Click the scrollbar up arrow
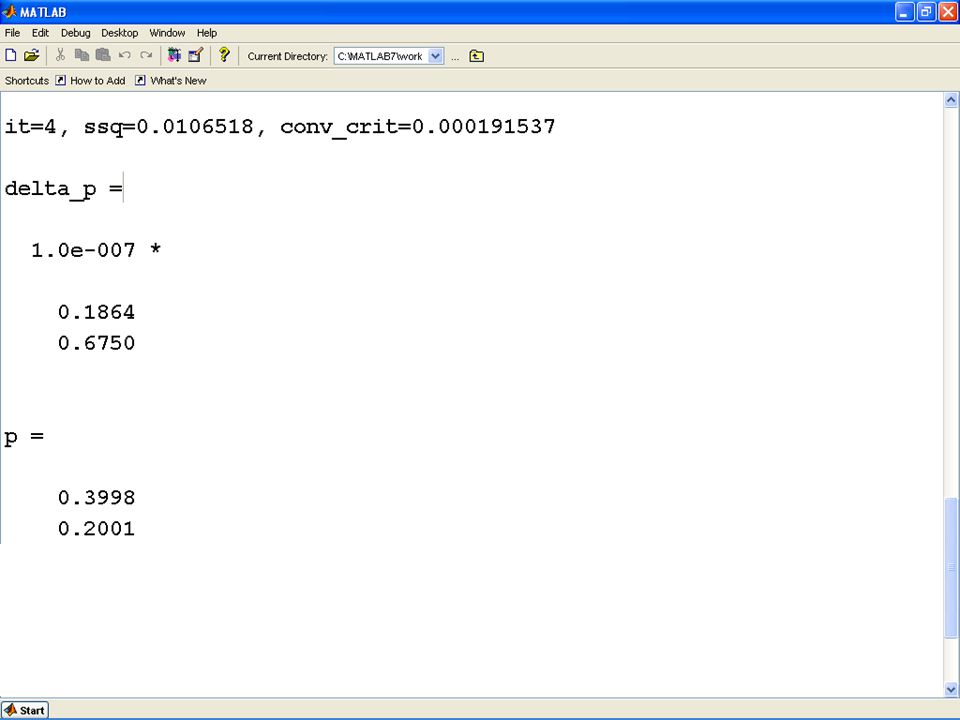Viewport: 960px width, 720px height. pos(951,100)
